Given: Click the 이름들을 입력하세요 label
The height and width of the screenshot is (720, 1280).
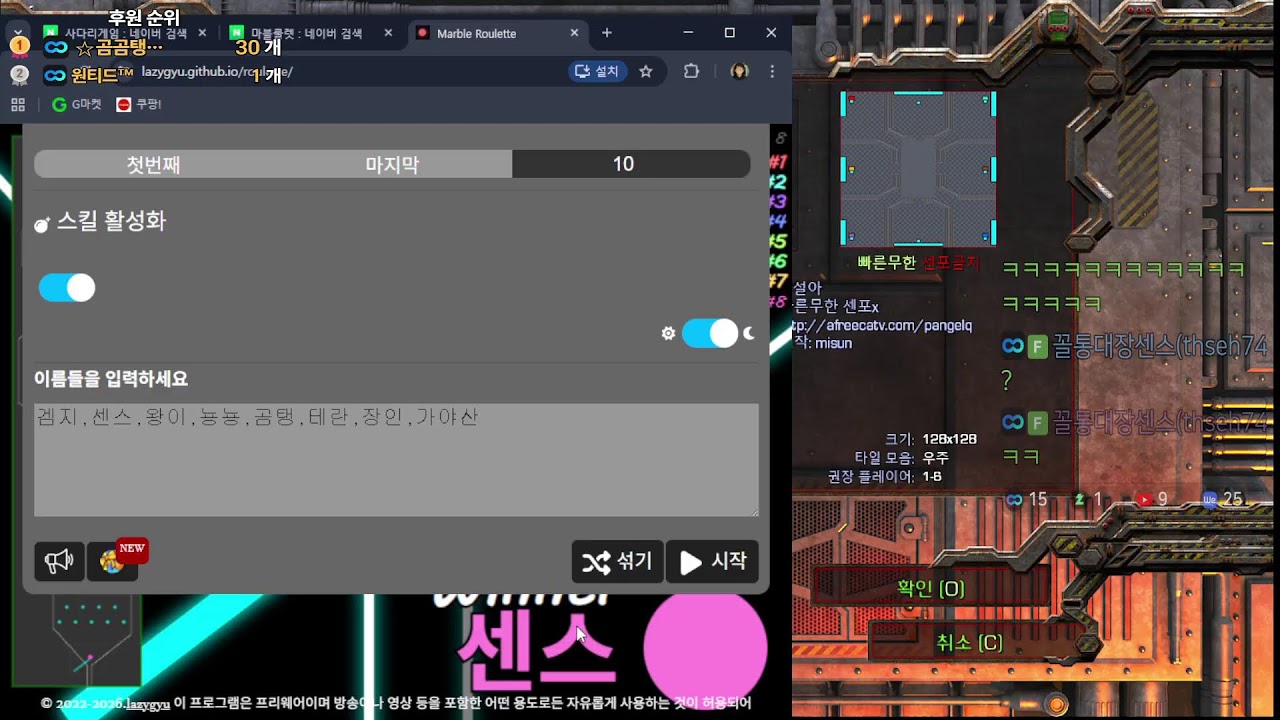Looking at the screenshot, I should [111, 379].
